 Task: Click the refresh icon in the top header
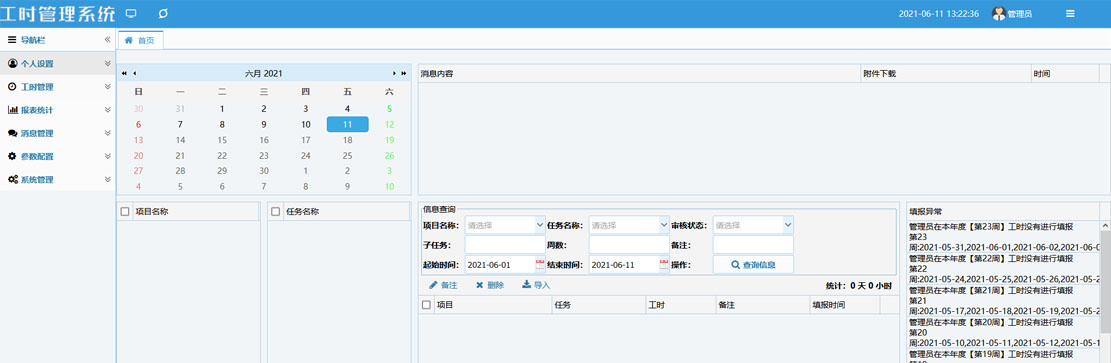(x=164, y=13)
